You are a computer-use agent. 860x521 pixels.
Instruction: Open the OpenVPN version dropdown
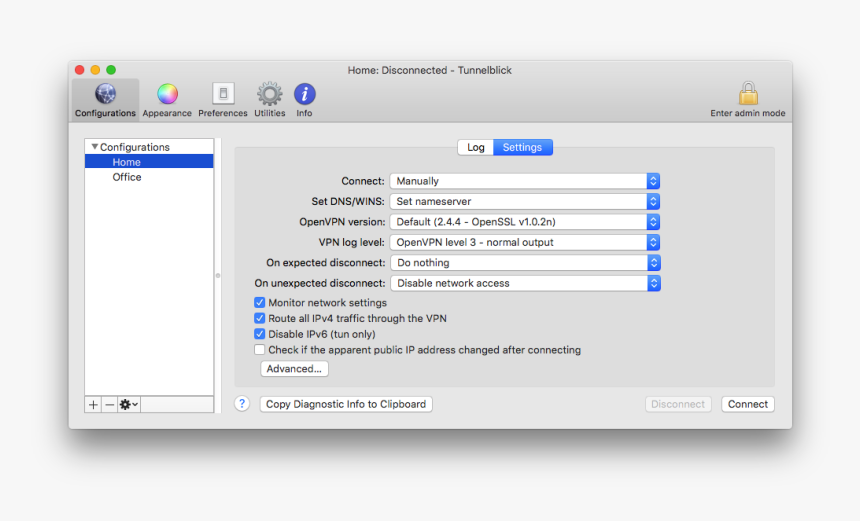coord(525,222)
